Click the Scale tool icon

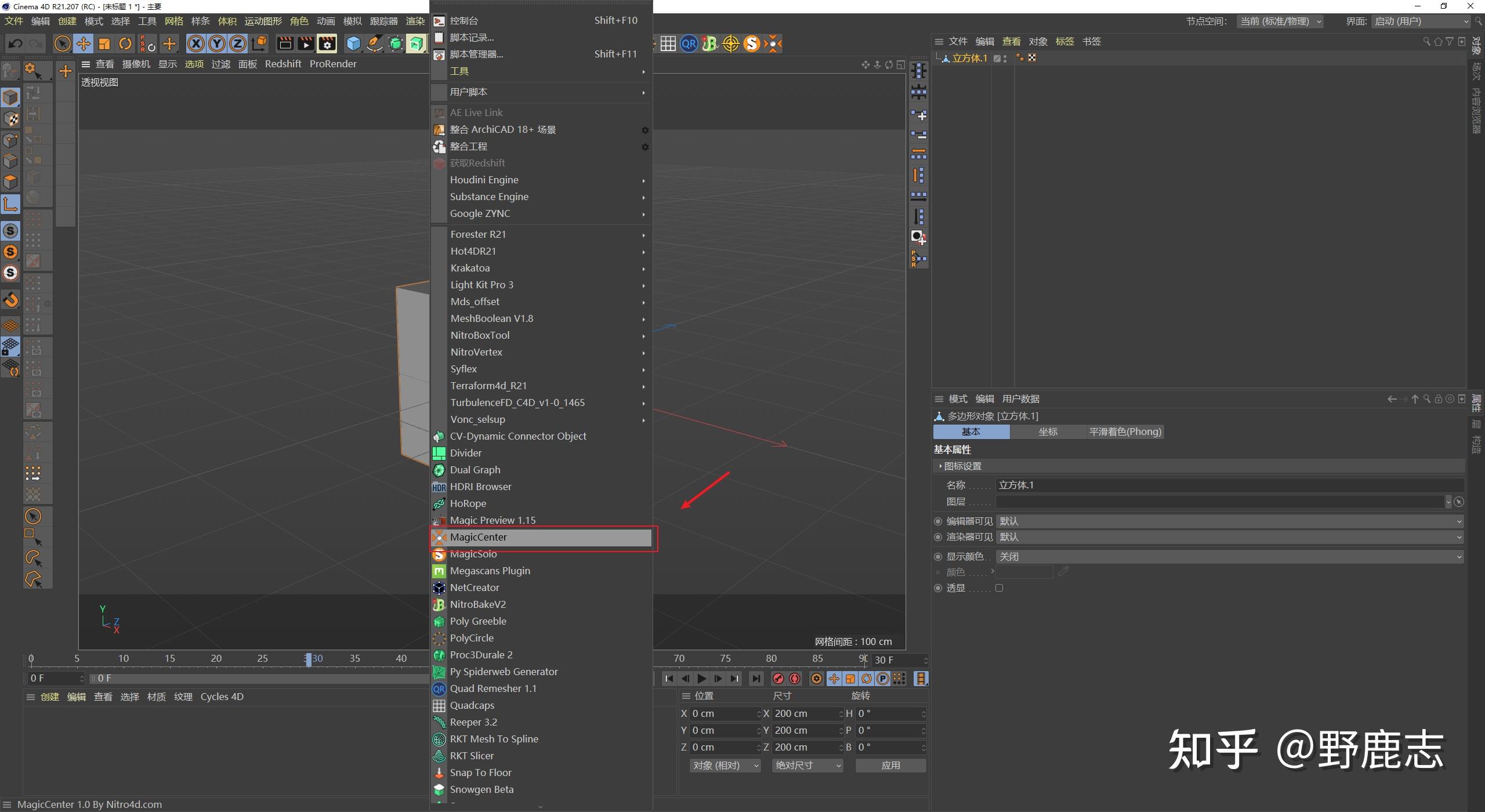(104, 43)
